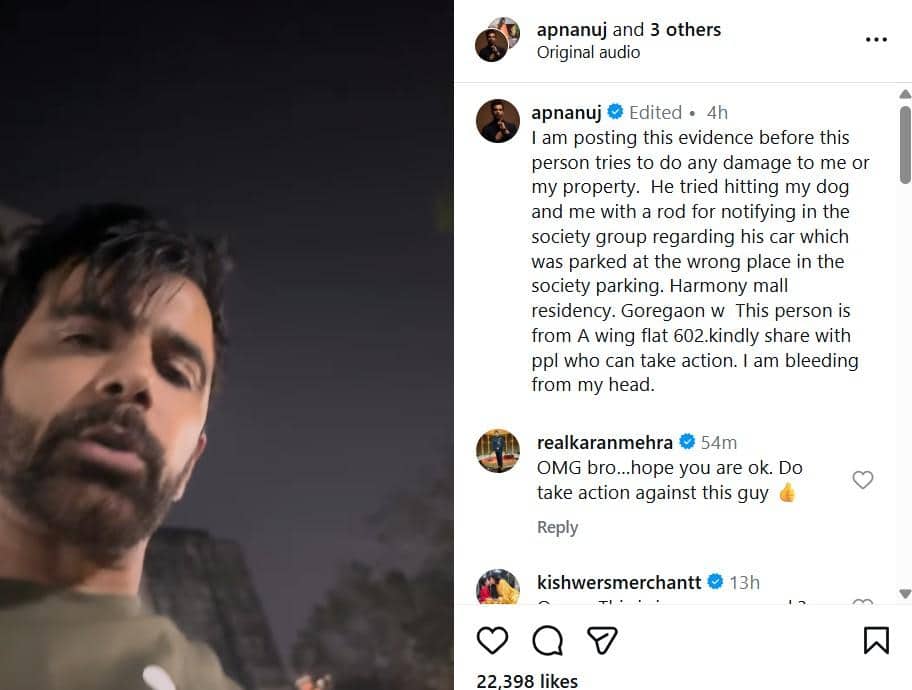Screen dimensions: 912x690
Task: Like realkaranmehra's comment
Action: [x=862, y=480]
